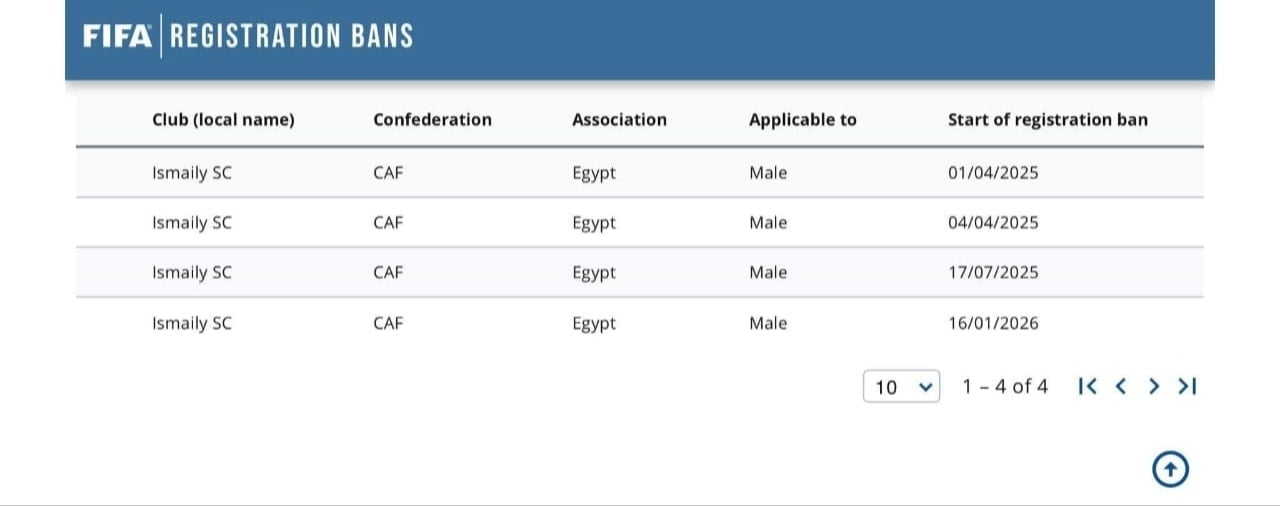Jump to last page of results
This screenshot has width=1280, height=506.
point(1187,386)
